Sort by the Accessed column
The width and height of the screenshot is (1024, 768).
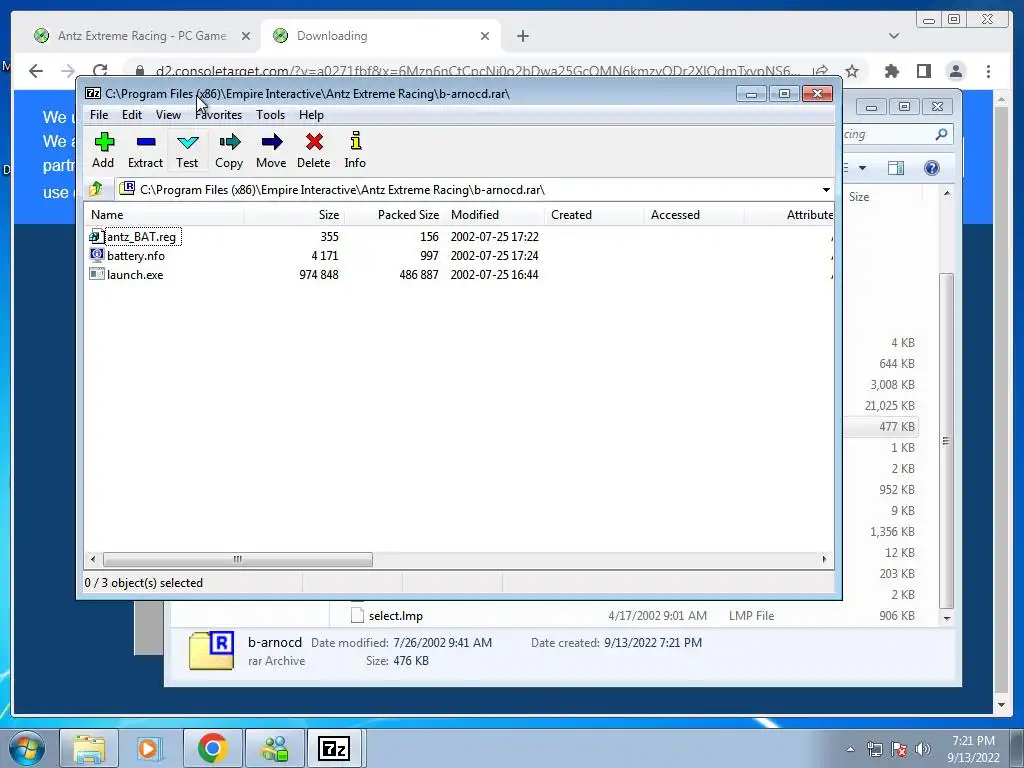pos(694,215)
